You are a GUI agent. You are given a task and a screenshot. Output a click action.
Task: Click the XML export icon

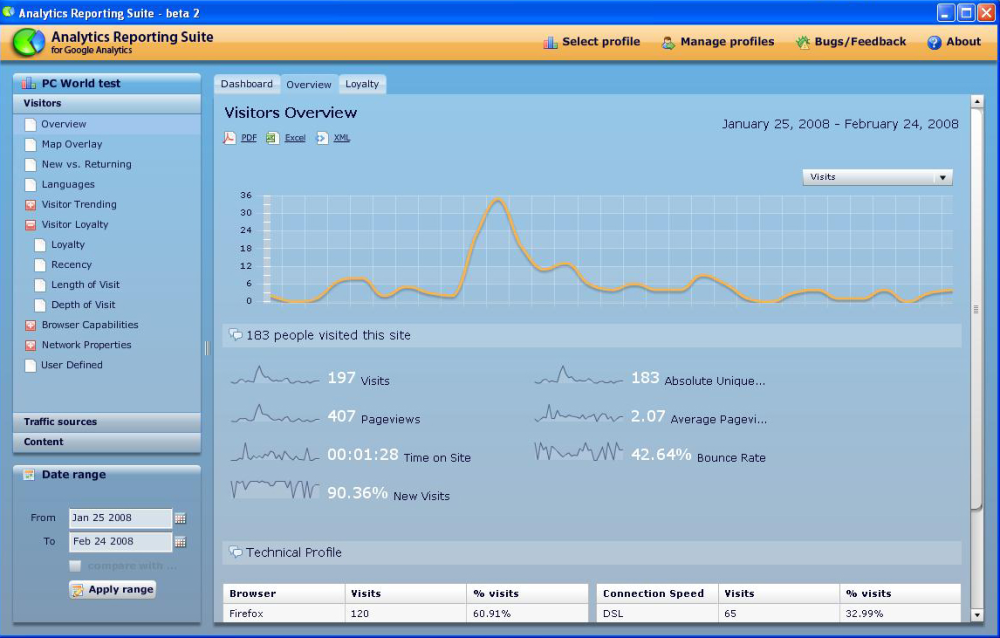[x=322, y=138]
